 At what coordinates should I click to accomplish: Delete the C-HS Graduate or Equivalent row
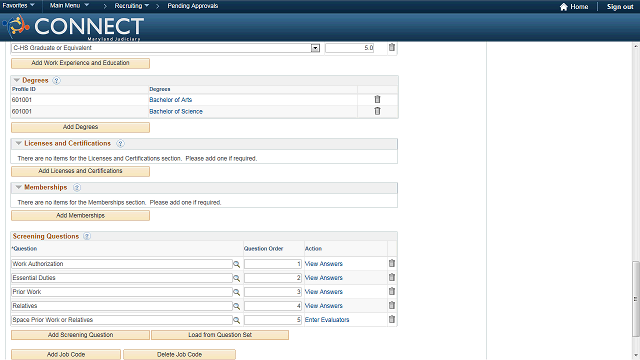(x=392, y=47)
